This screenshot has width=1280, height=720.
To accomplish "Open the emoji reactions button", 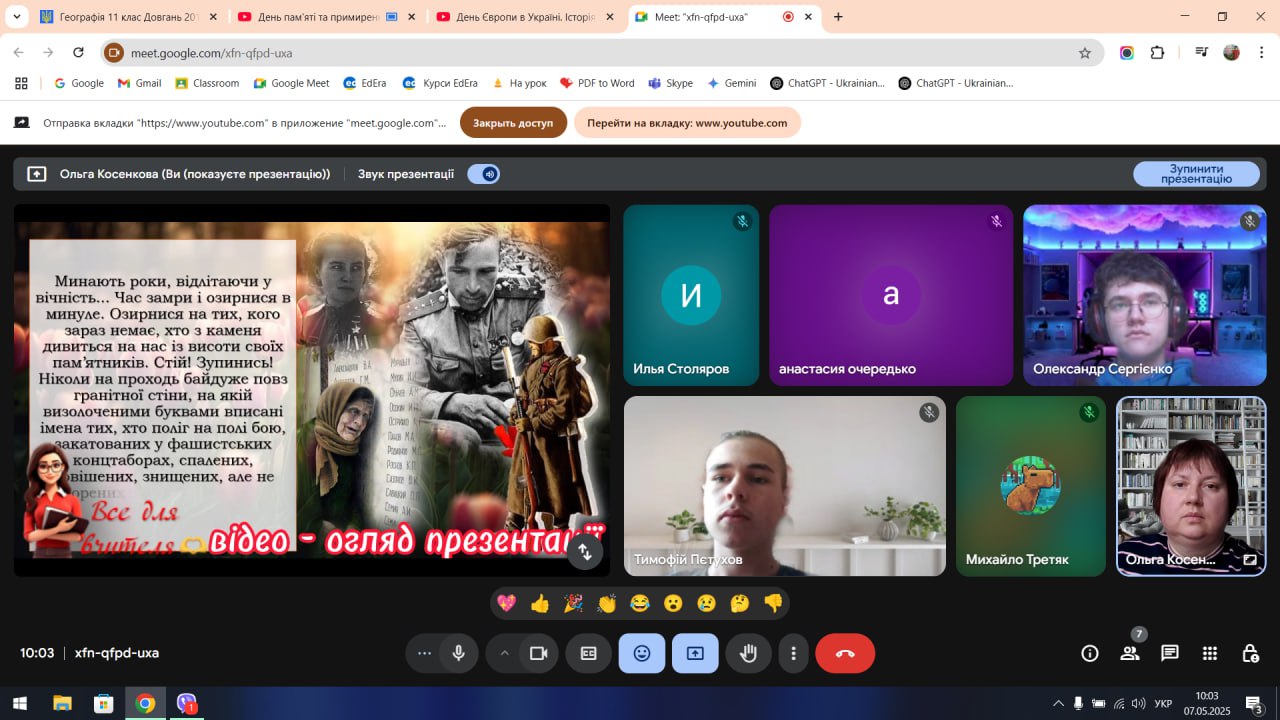I will pos(642,654).
